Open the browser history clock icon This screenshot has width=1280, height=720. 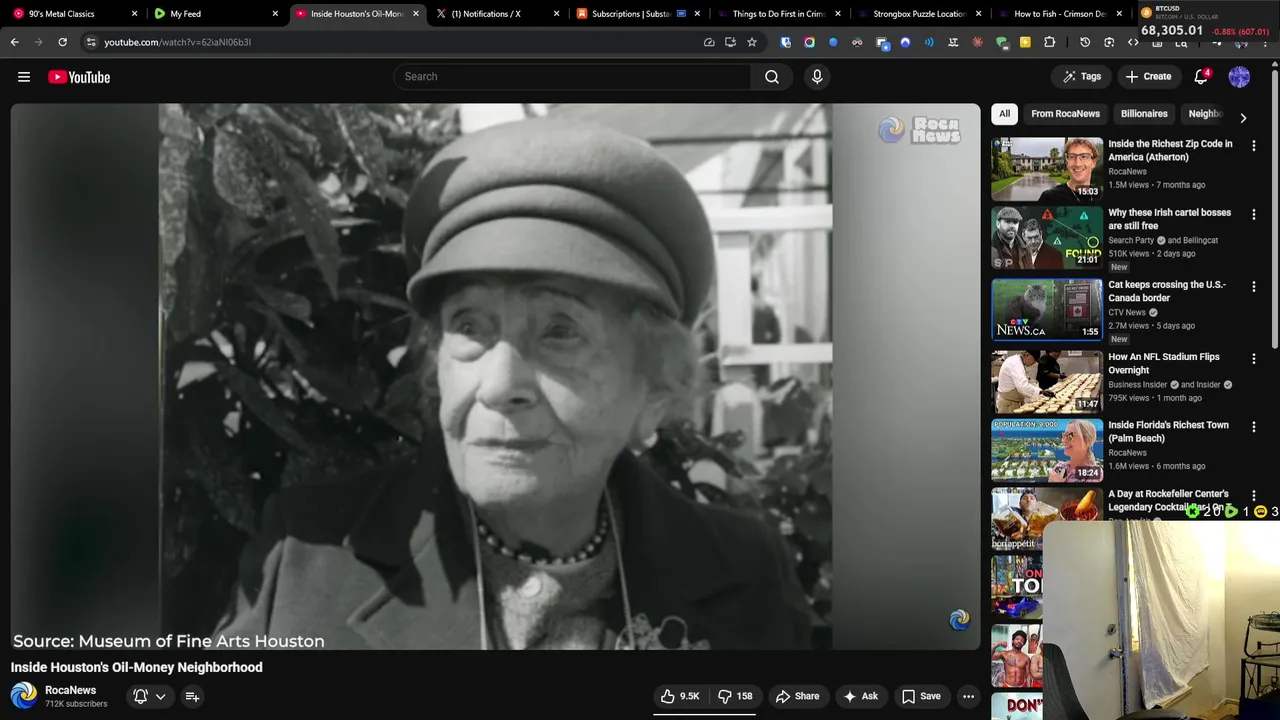pos(1085,42)
